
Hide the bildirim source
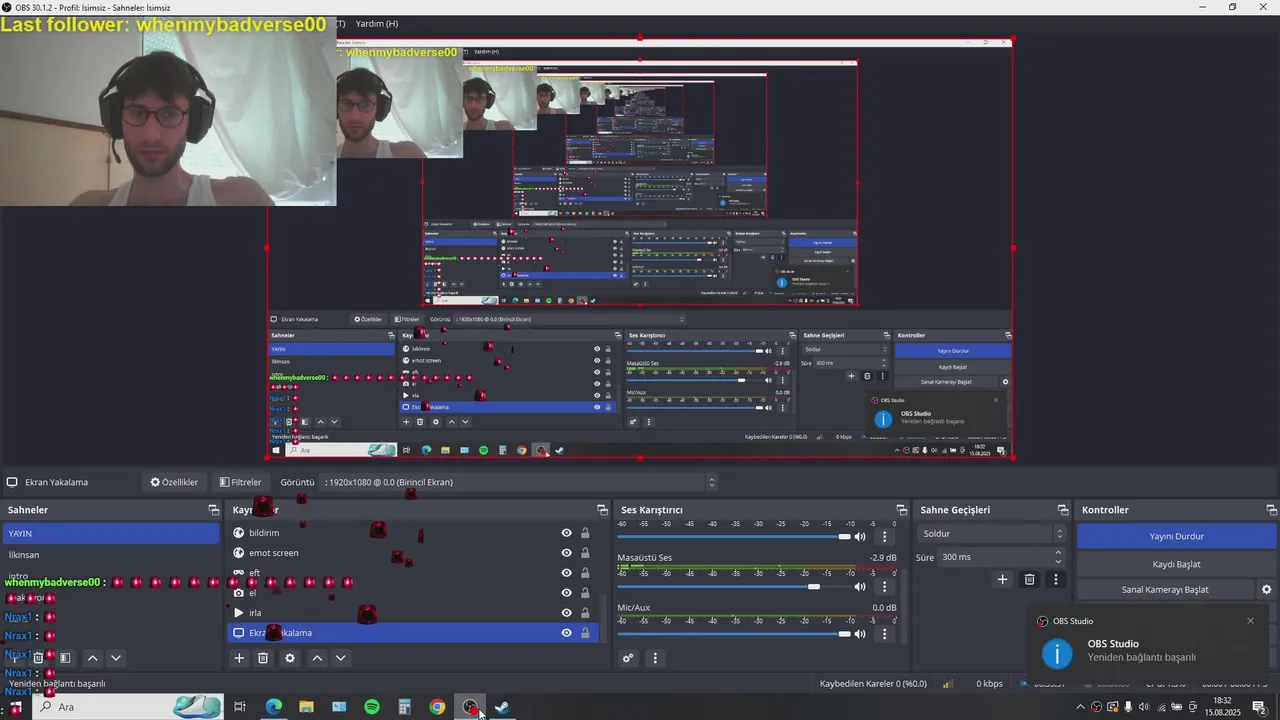(566, 533)
